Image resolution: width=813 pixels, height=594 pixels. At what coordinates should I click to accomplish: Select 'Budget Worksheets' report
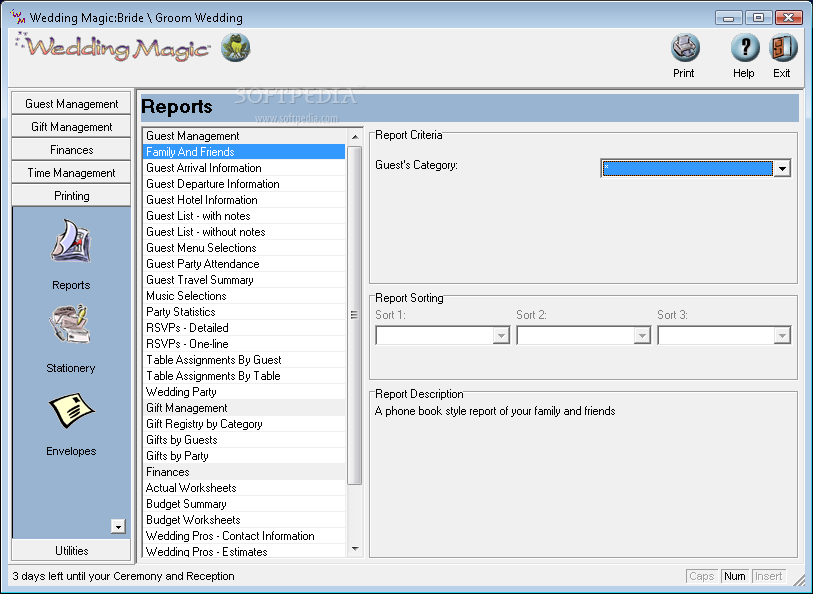[x=244, y=520]
